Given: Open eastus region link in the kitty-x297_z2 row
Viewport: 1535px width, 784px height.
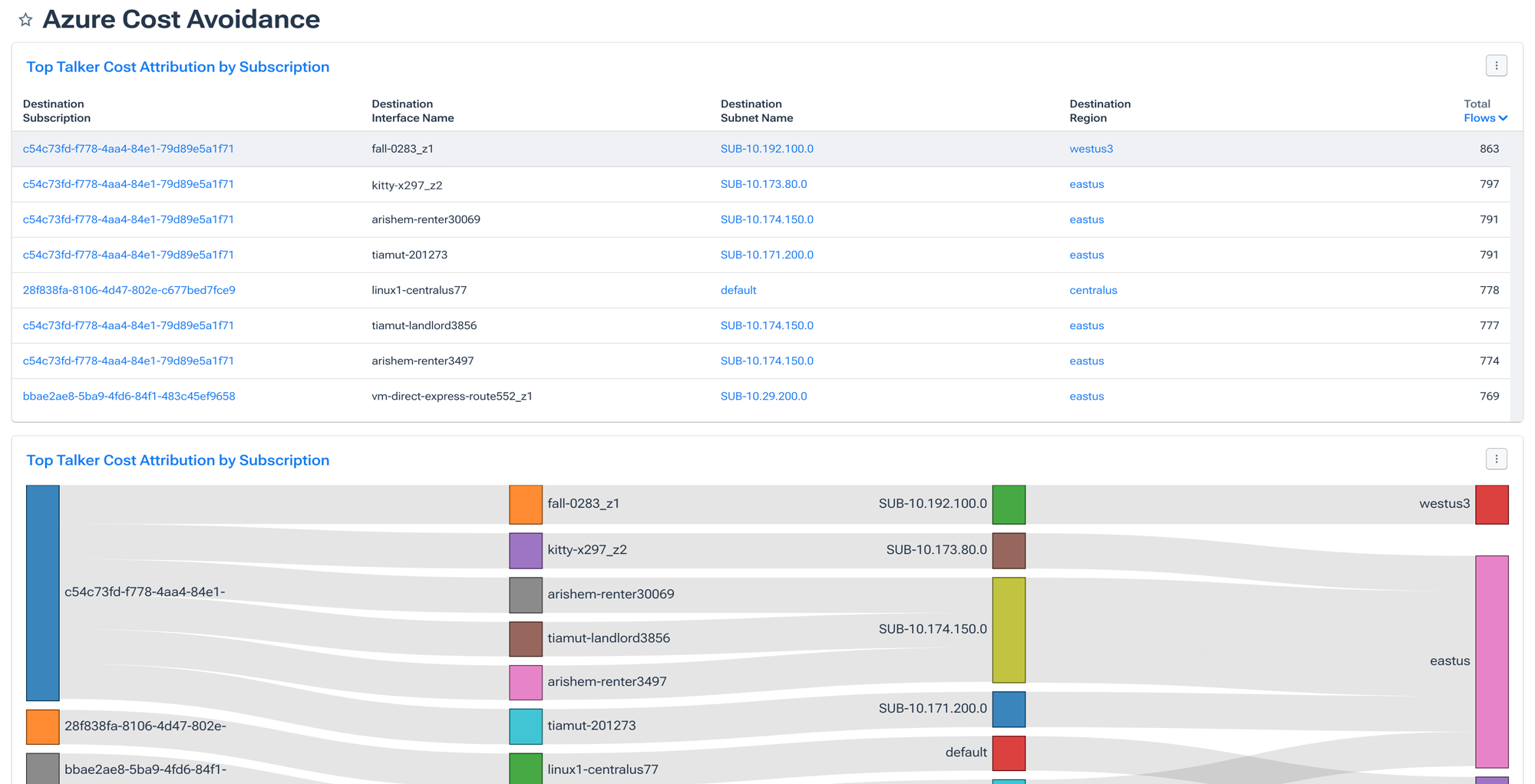Looking at the screenshot, I should tap(1086, 184).
